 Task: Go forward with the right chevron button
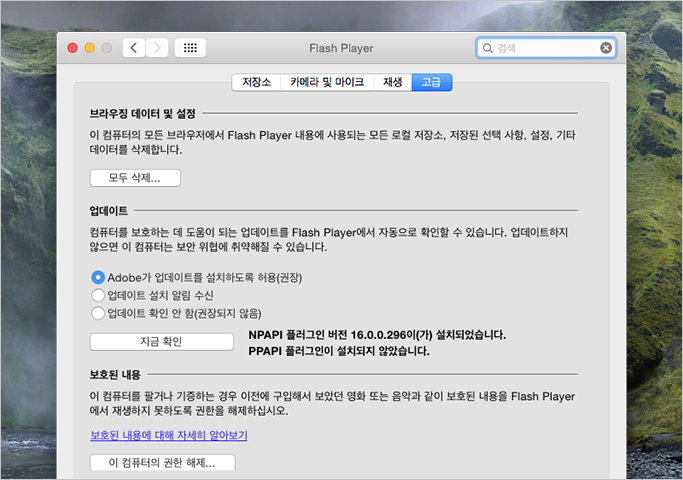click(x=157, y=48)
